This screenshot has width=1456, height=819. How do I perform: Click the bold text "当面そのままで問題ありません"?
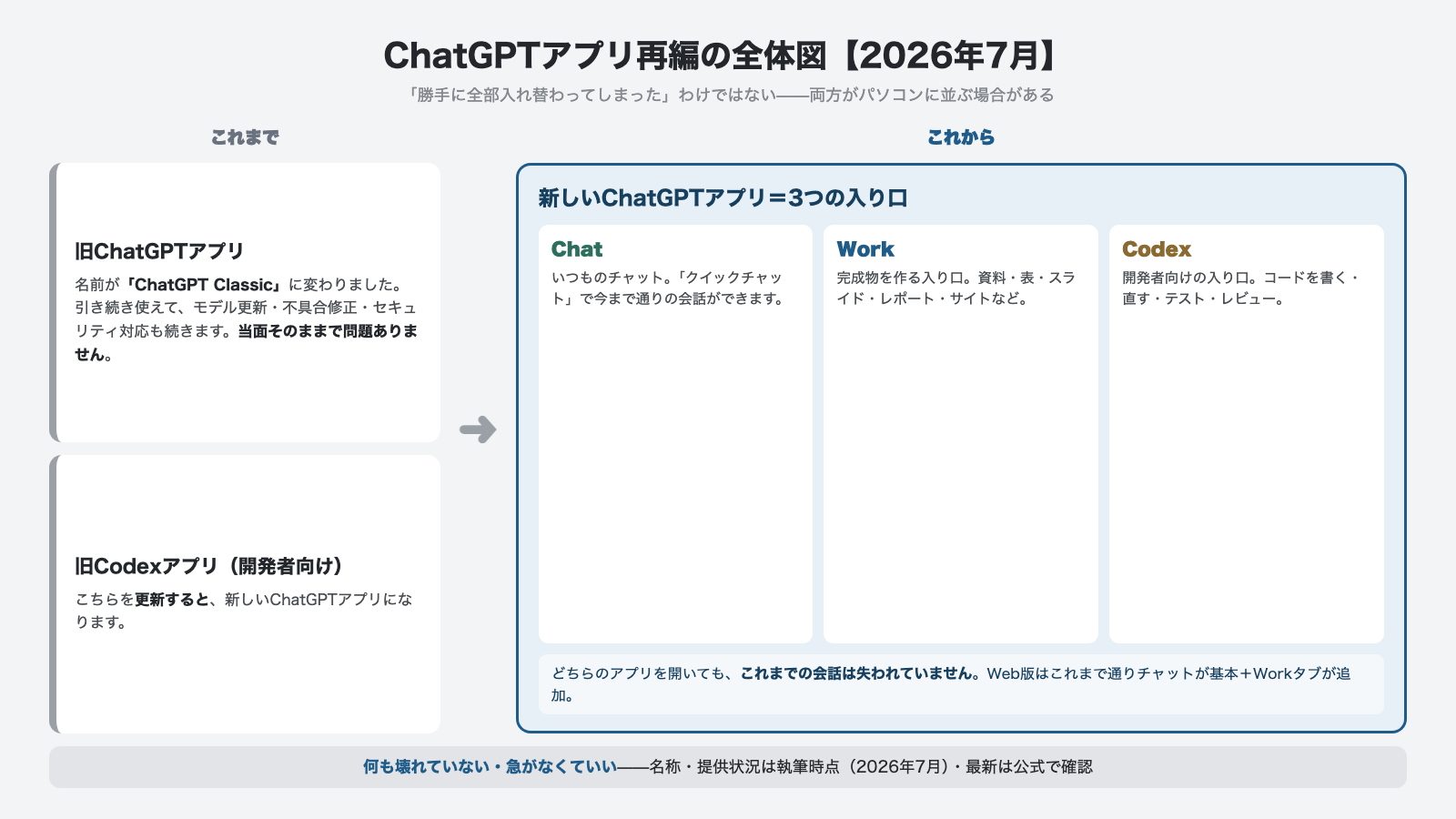tap(246, 343)
